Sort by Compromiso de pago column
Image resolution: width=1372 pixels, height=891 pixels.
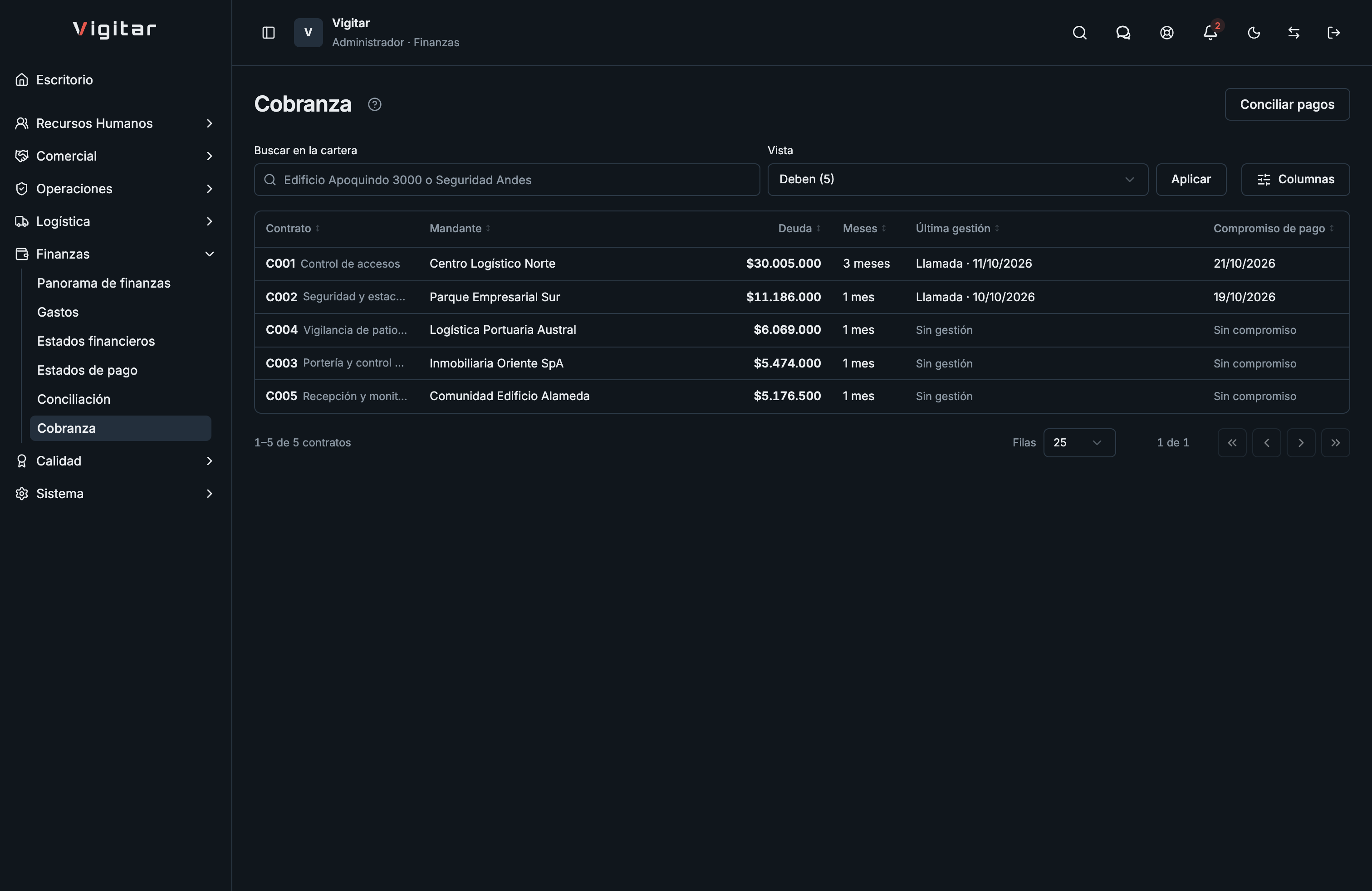click(x=1274, y=229)
